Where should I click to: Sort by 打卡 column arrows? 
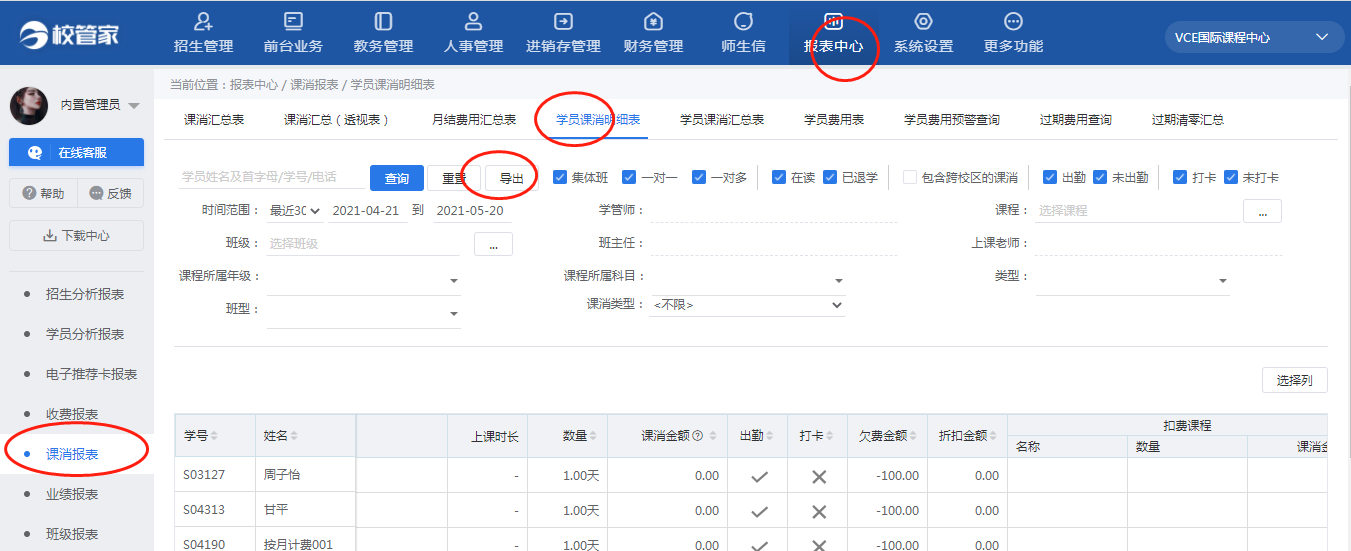pos(832,436)
